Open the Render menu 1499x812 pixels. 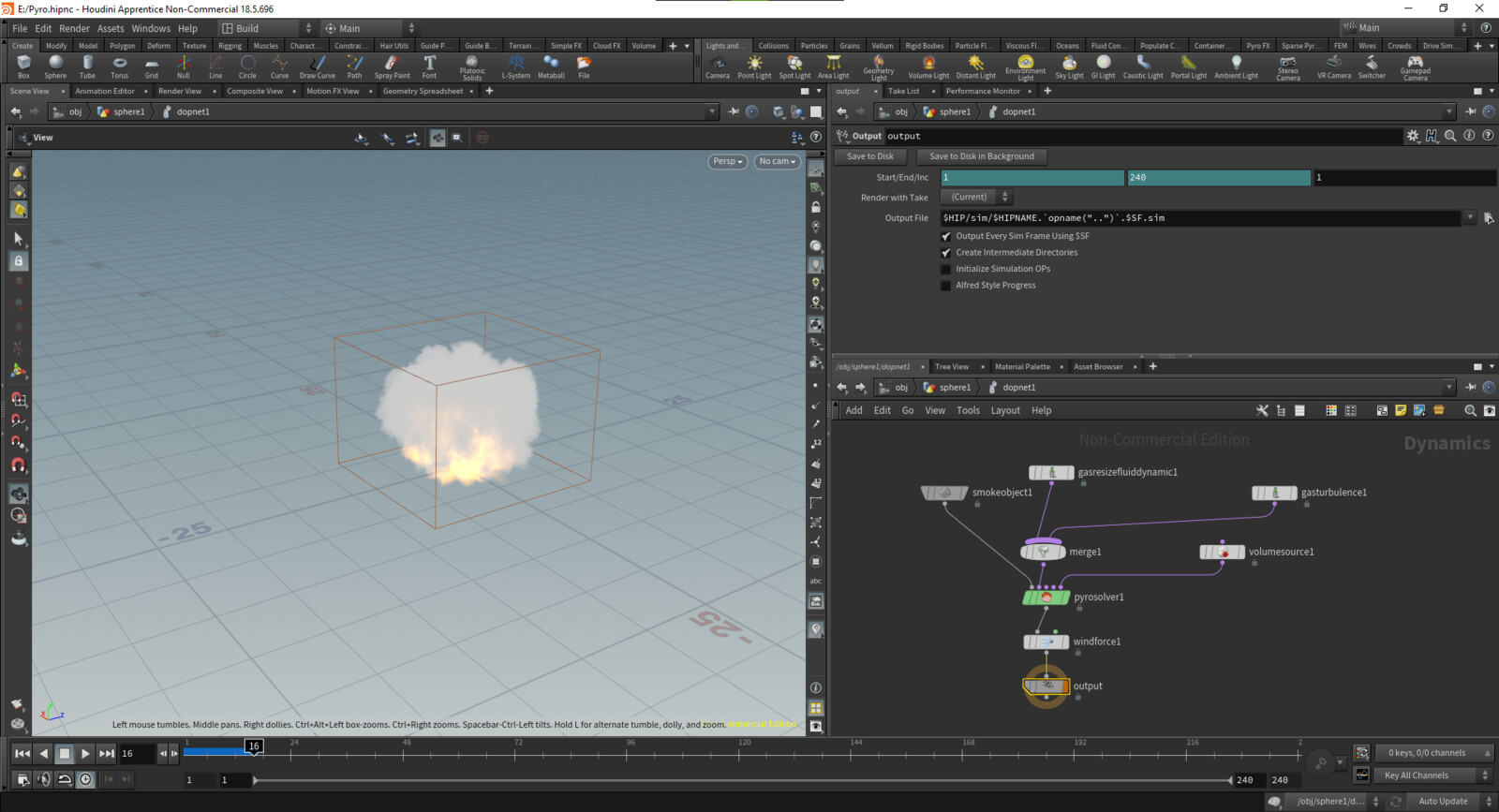pos(74,28)
